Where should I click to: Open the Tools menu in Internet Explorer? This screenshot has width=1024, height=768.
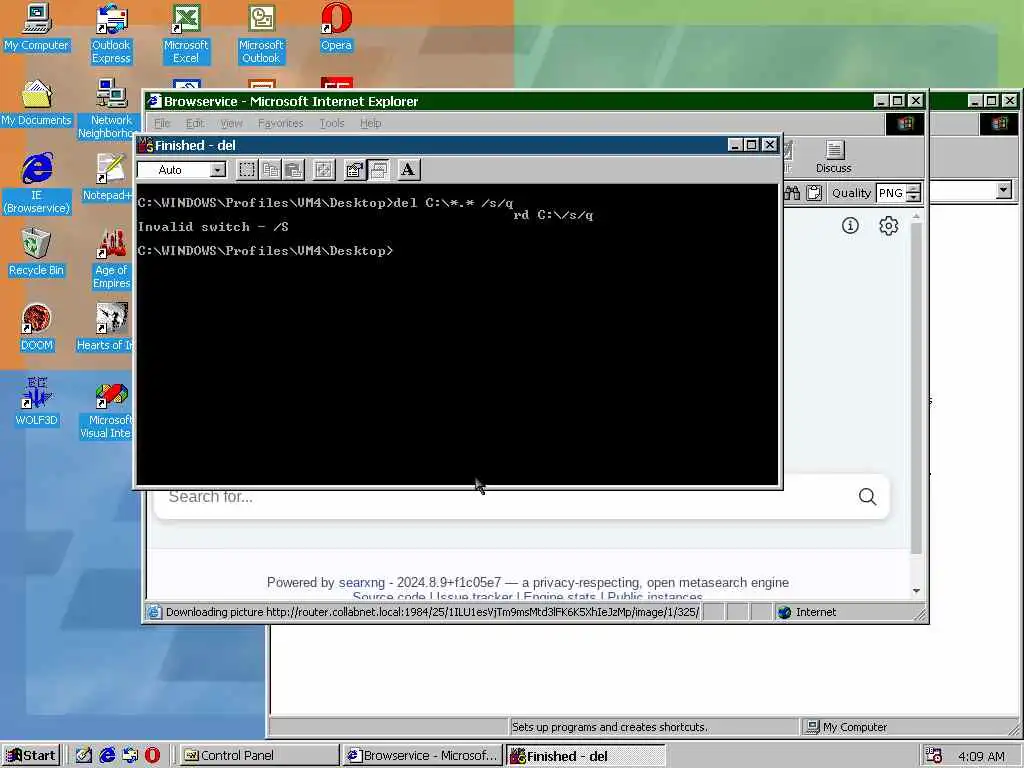332,123
